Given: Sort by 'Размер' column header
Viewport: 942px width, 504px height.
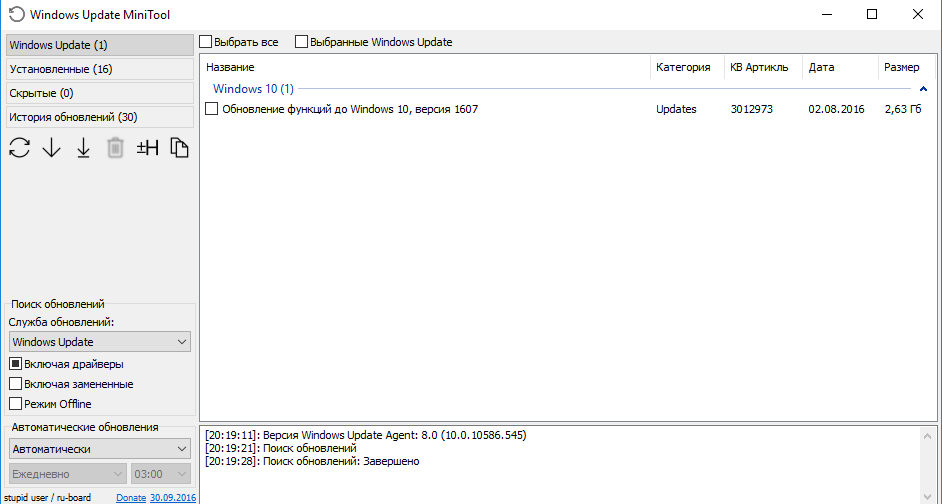Looking at the screenshot, I should coord(907,67).
